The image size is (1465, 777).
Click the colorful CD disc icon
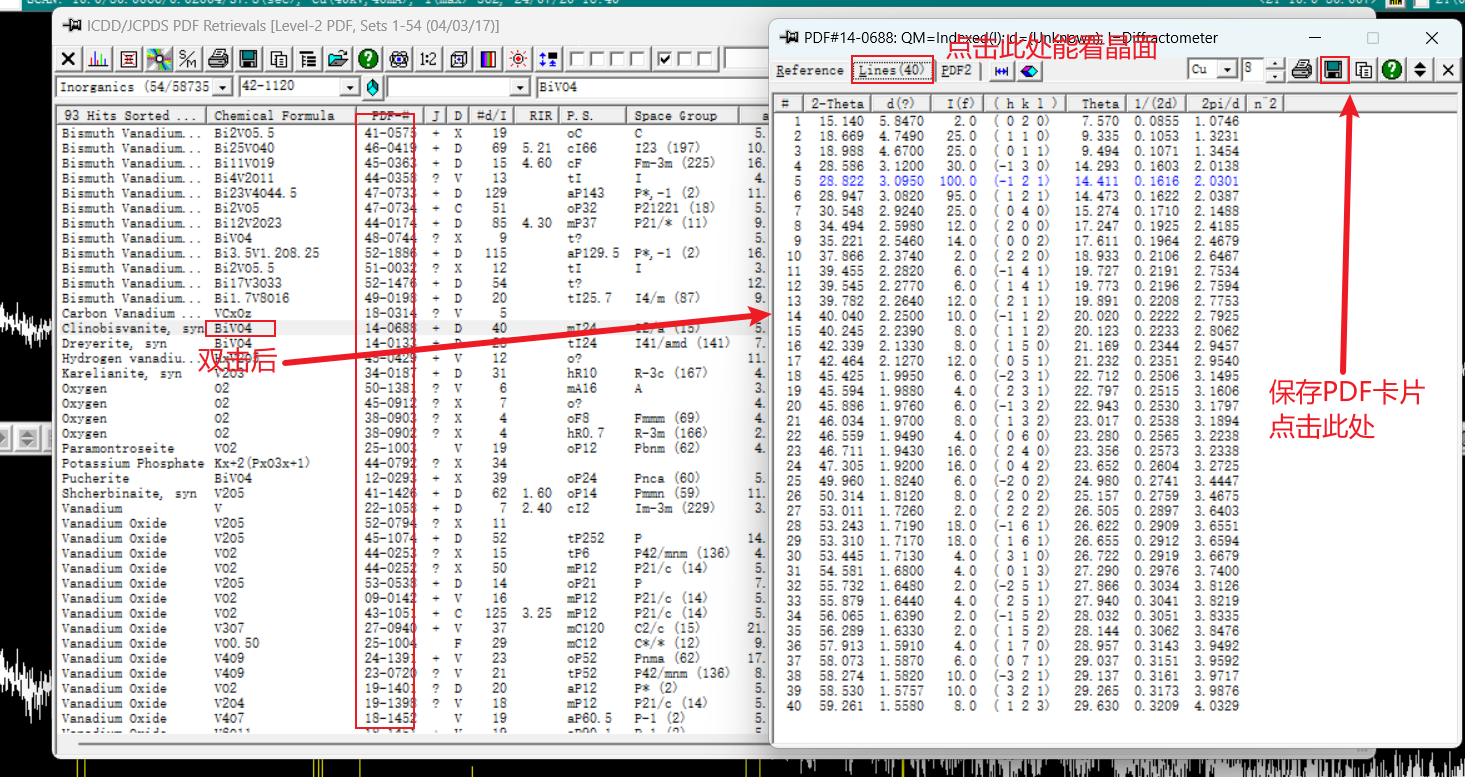coord(158,59)
